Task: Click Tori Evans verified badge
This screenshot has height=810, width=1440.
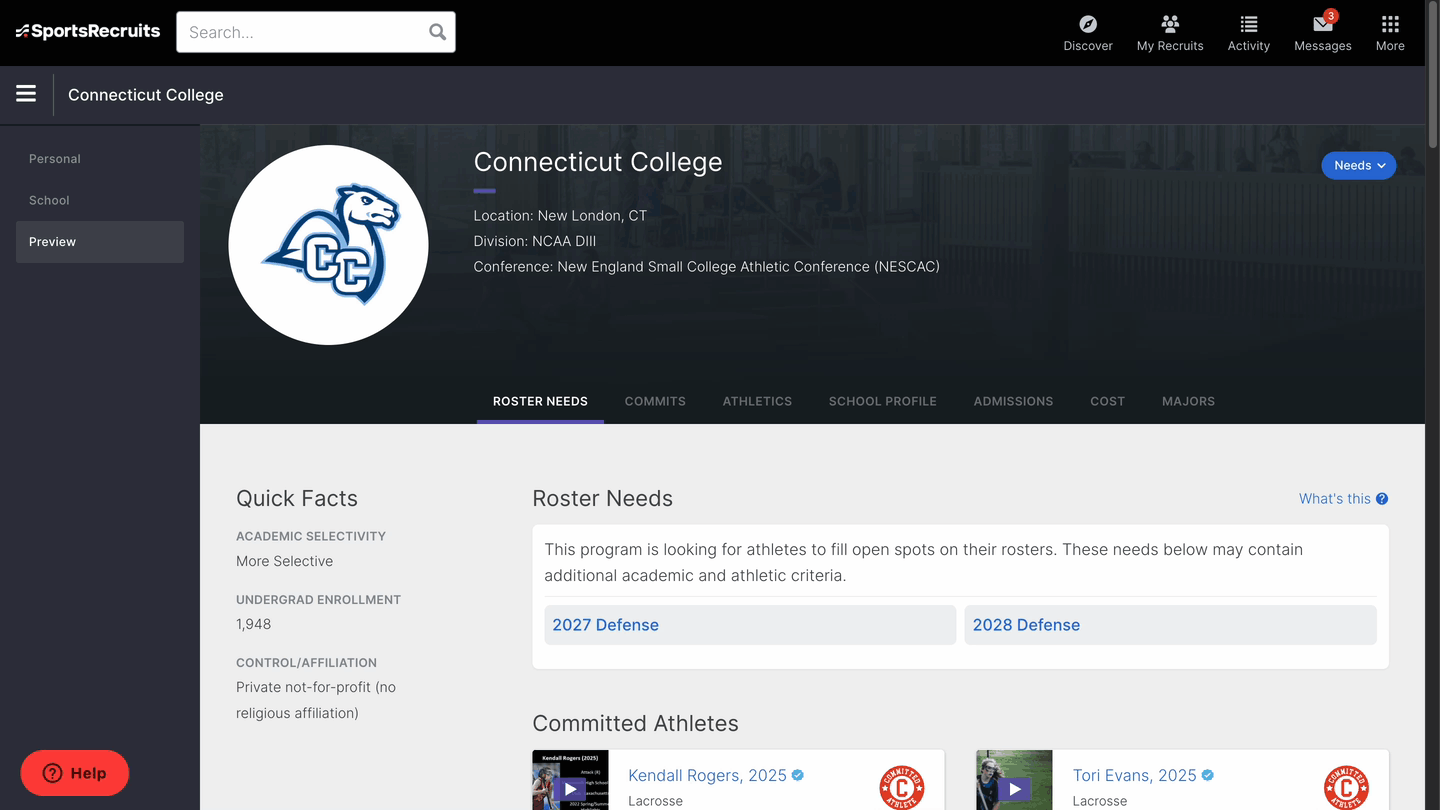Action: point(1208,775)
